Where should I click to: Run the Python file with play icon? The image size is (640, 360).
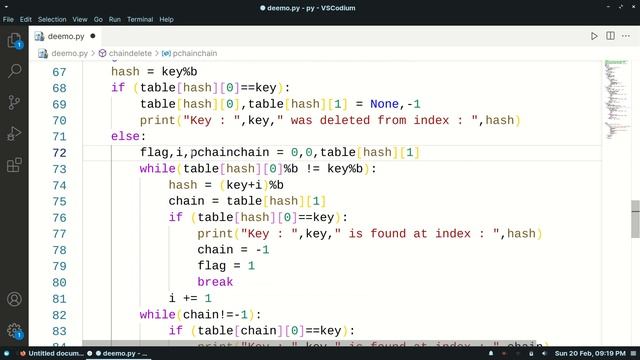(594, 36)
